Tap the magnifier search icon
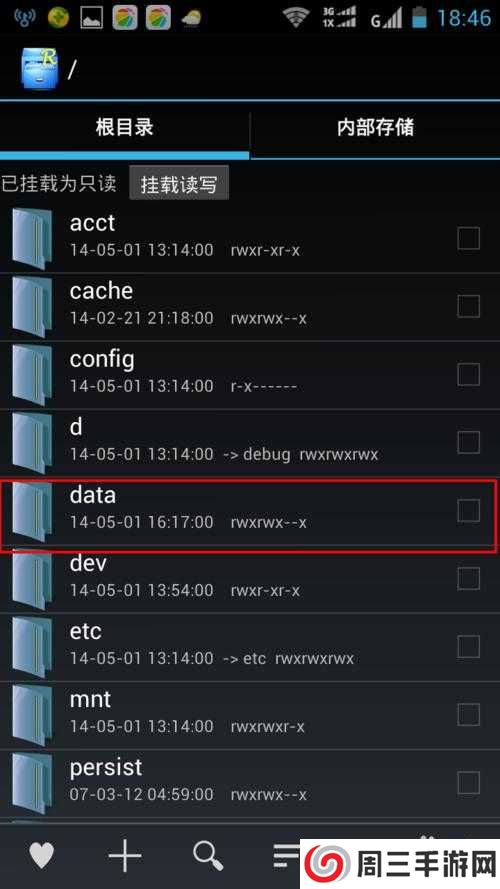500x889 pixels. coord(207,855)
